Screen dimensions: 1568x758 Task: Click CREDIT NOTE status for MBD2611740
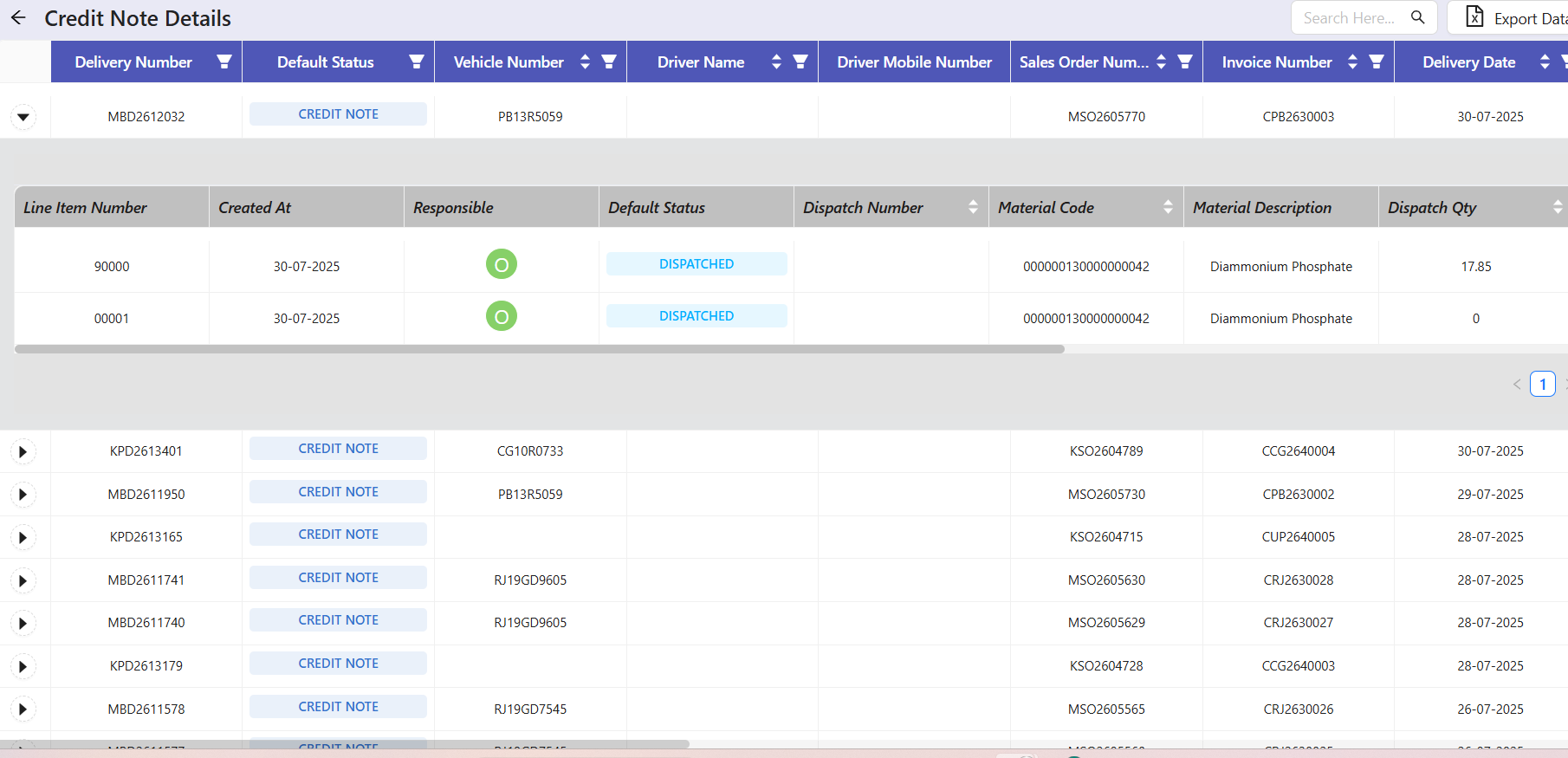[x=338, y=620]
